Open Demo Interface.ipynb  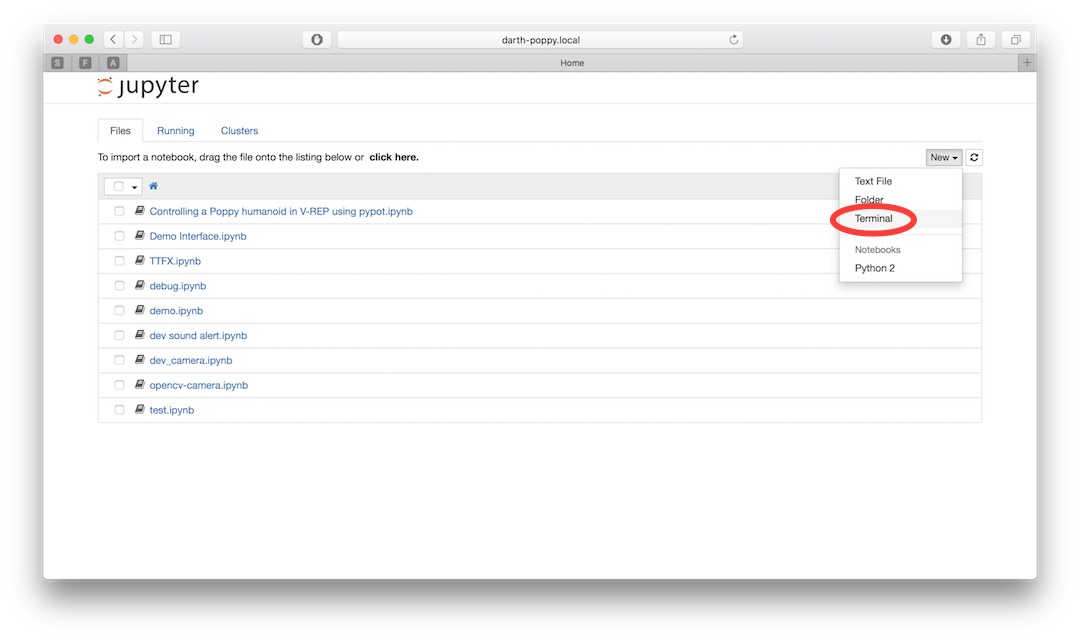pyautogui.click(x=198, y=236)
